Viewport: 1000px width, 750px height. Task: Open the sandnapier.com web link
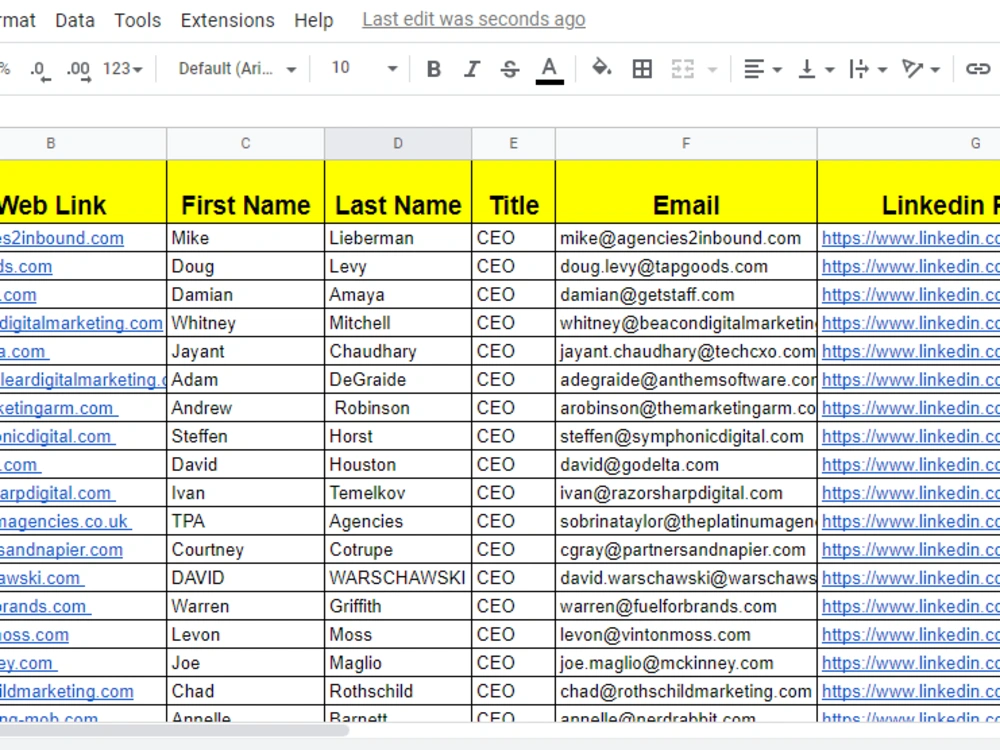61,550
